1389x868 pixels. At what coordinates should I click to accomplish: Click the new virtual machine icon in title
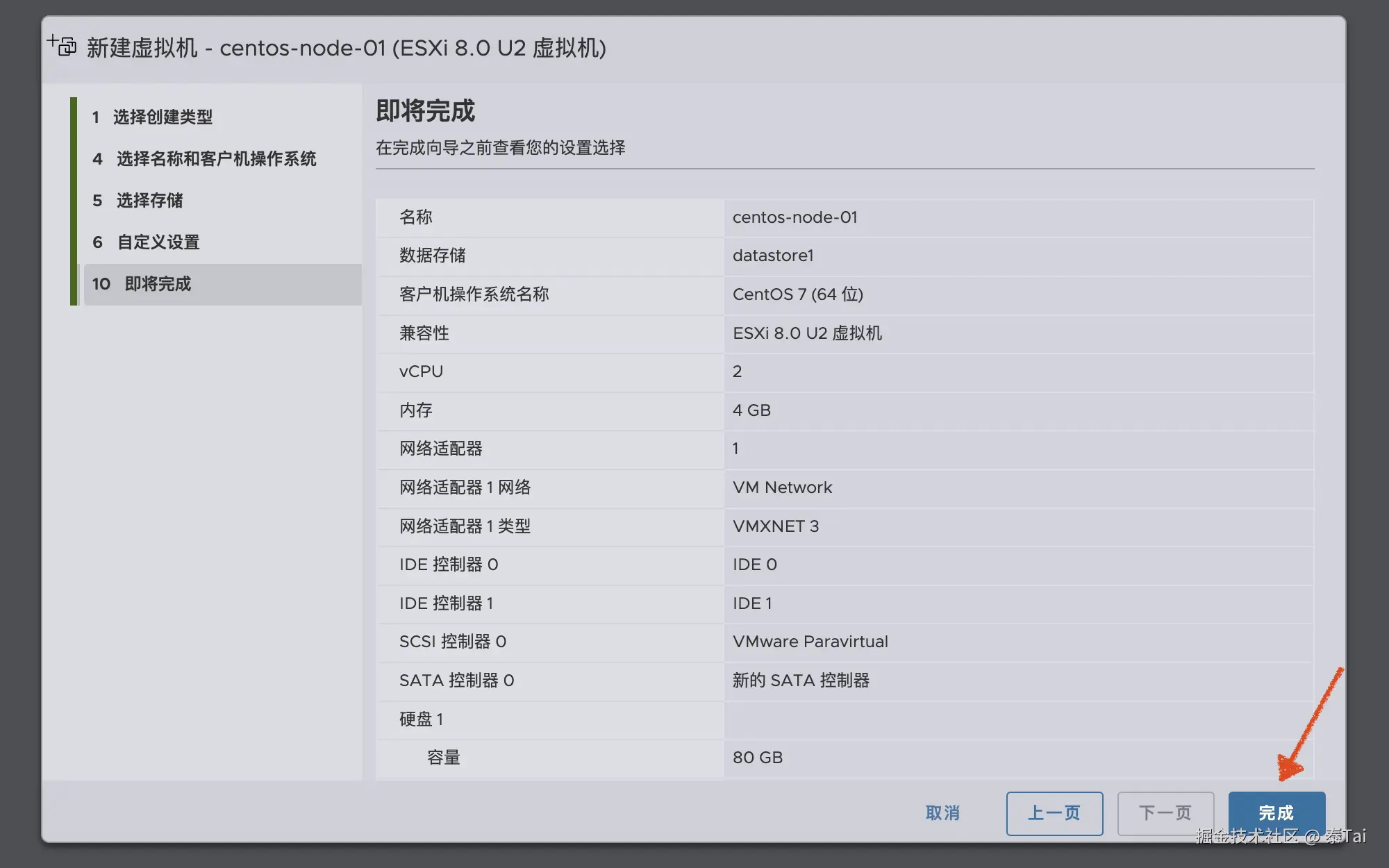tap(61, 47)
